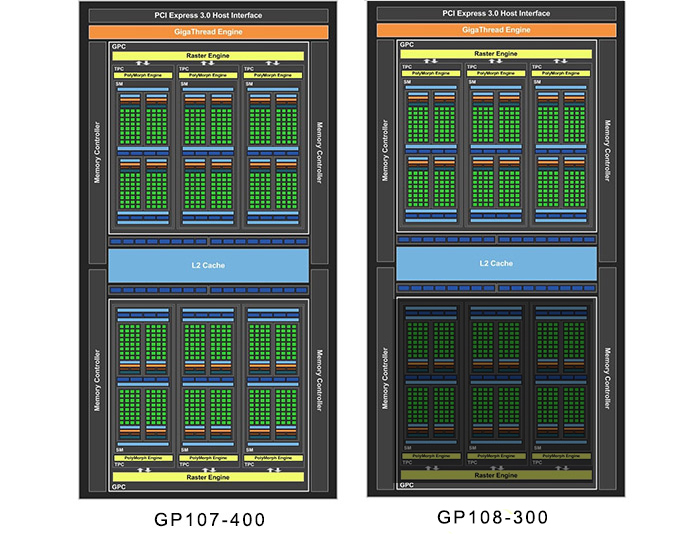
Task: Click the GP108-300 label text
Action: point(492,517)
